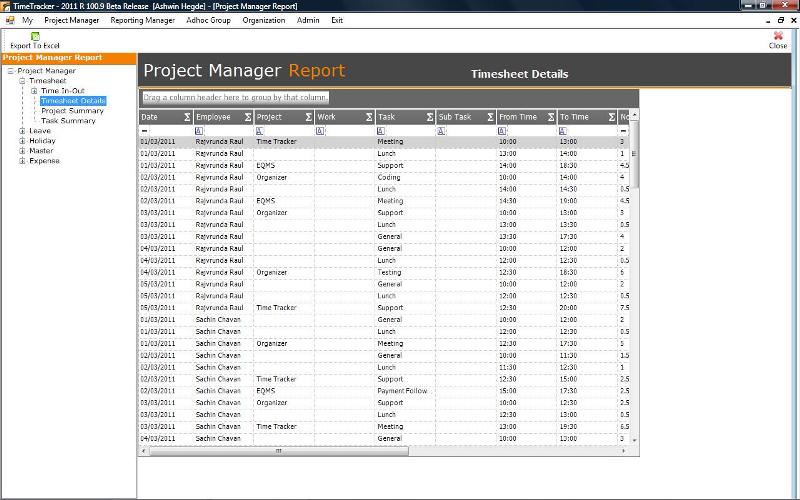Click the Work column filter field
Viewport: 800px width, 500px height.
[x=345, y=130]
